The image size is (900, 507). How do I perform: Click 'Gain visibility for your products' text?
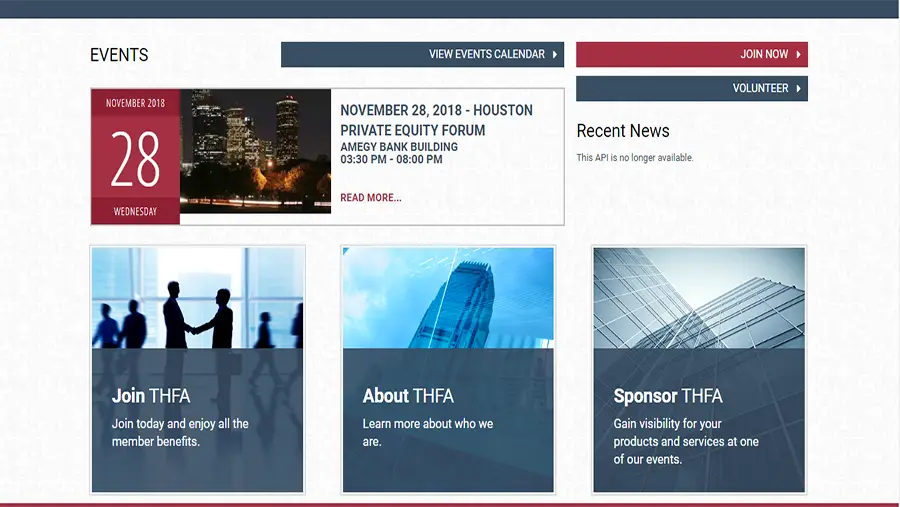coord(686,441)
